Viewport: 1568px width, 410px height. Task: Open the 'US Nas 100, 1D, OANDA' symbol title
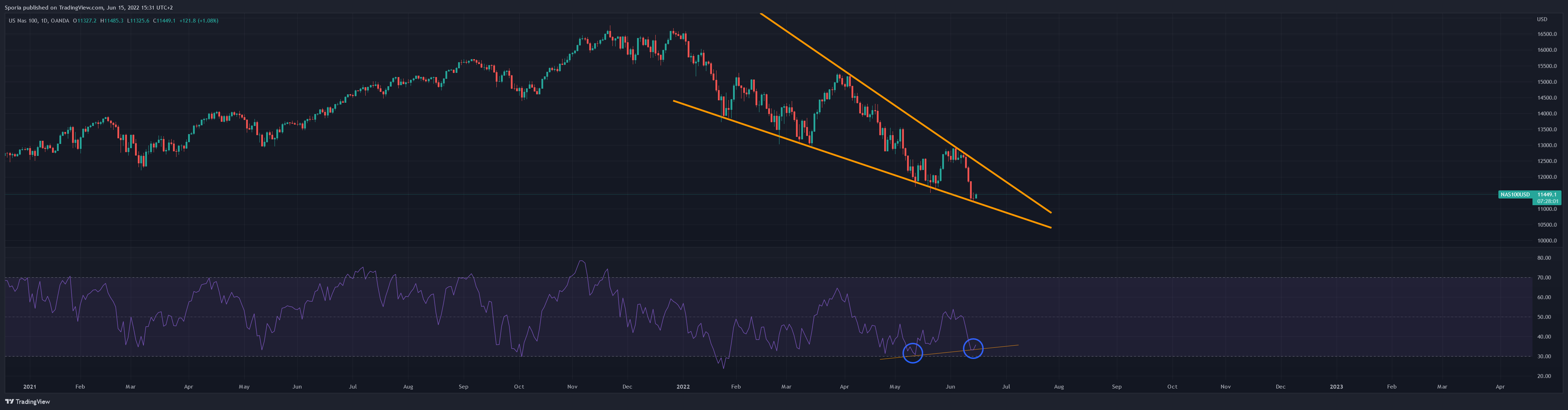click(x=39, y=21)
